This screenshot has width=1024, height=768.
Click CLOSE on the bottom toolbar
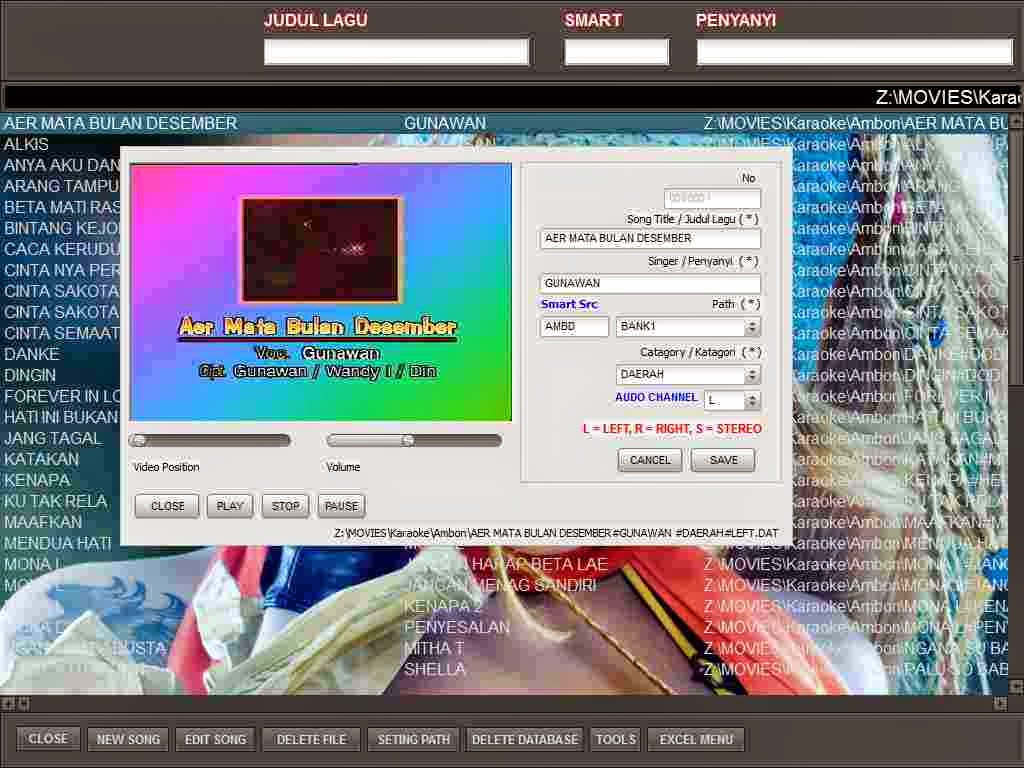pos(47,738)
